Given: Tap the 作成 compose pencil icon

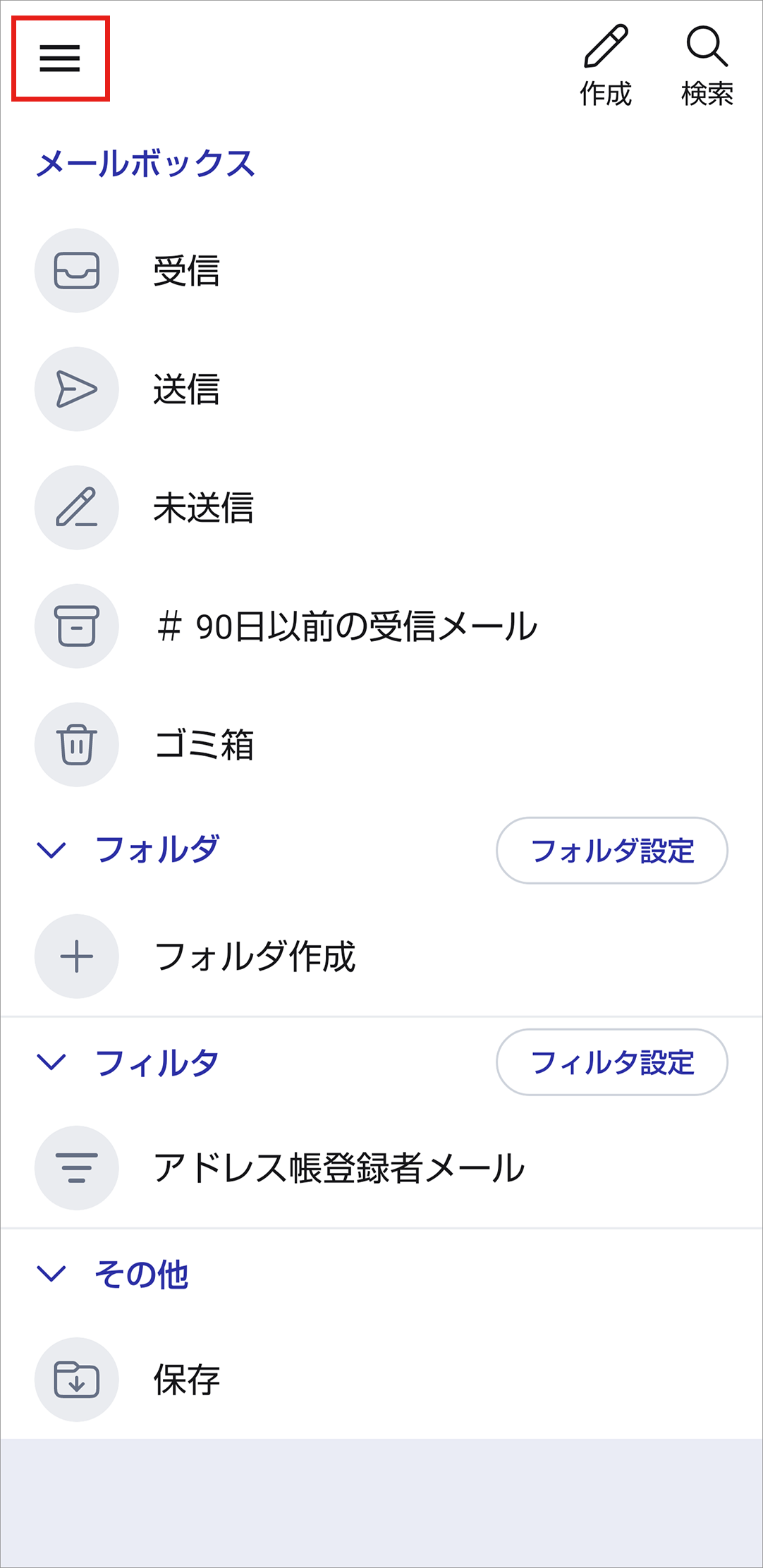Looking at the screenshot, I should click(606, 47).
